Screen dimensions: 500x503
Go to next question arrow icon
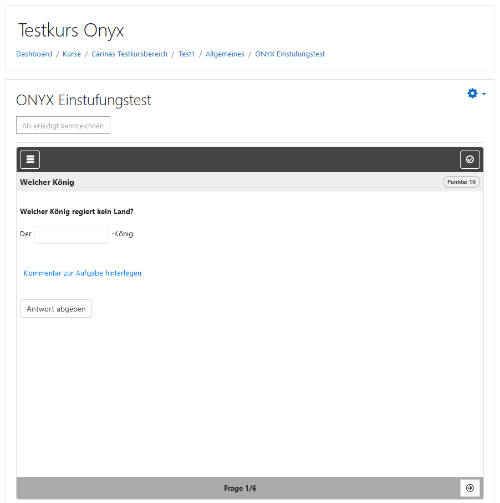point(470,488)
